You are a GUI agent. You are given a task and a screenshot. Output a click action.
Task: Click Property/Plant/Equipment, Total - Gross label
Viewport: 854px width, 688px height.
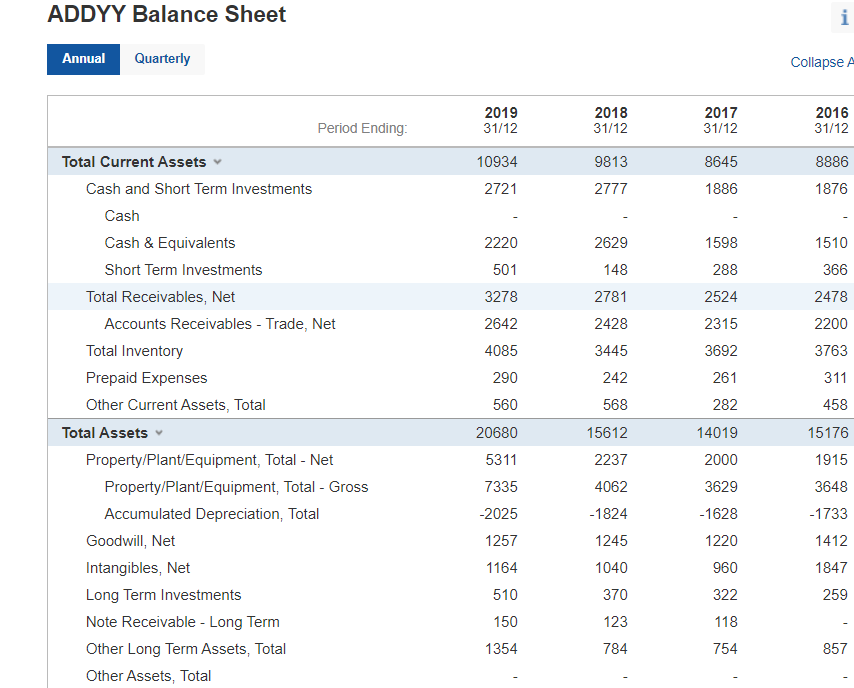(x=236, y=487)
